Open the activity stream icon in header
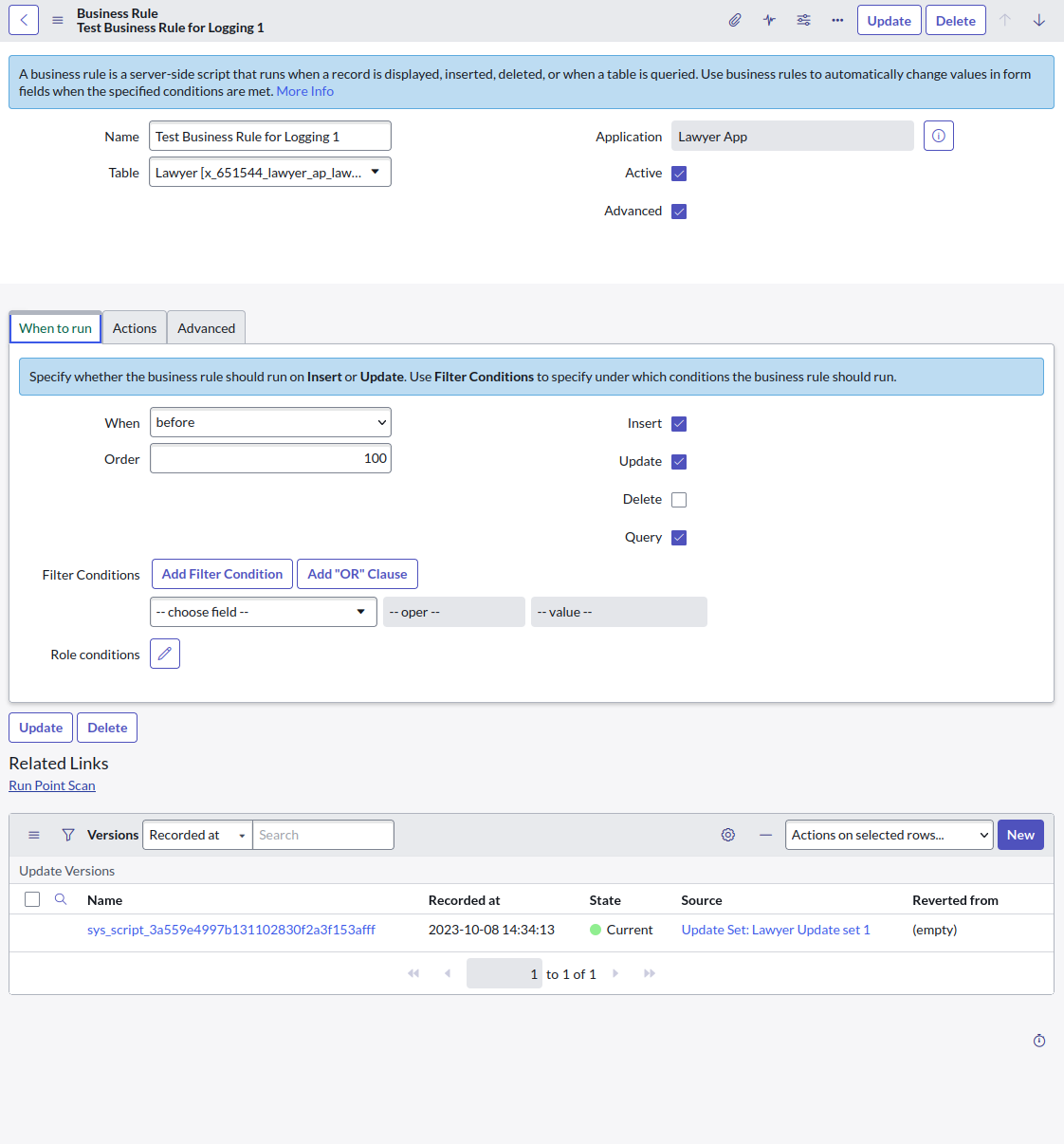The width and height of the screenshot is (1064, 1144). click(769, 20)
